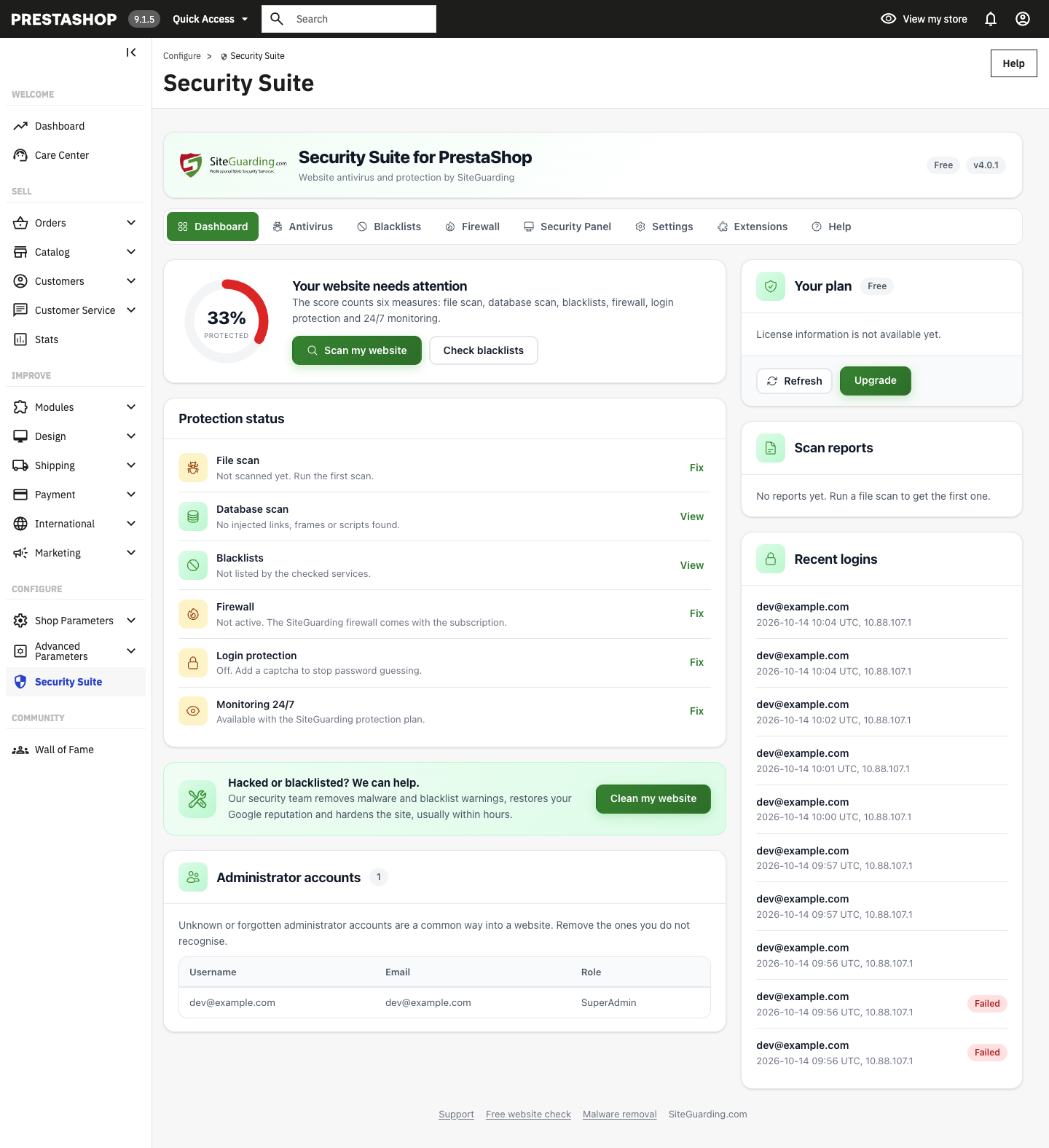Click the Check blacklists button

pos(484,350)
